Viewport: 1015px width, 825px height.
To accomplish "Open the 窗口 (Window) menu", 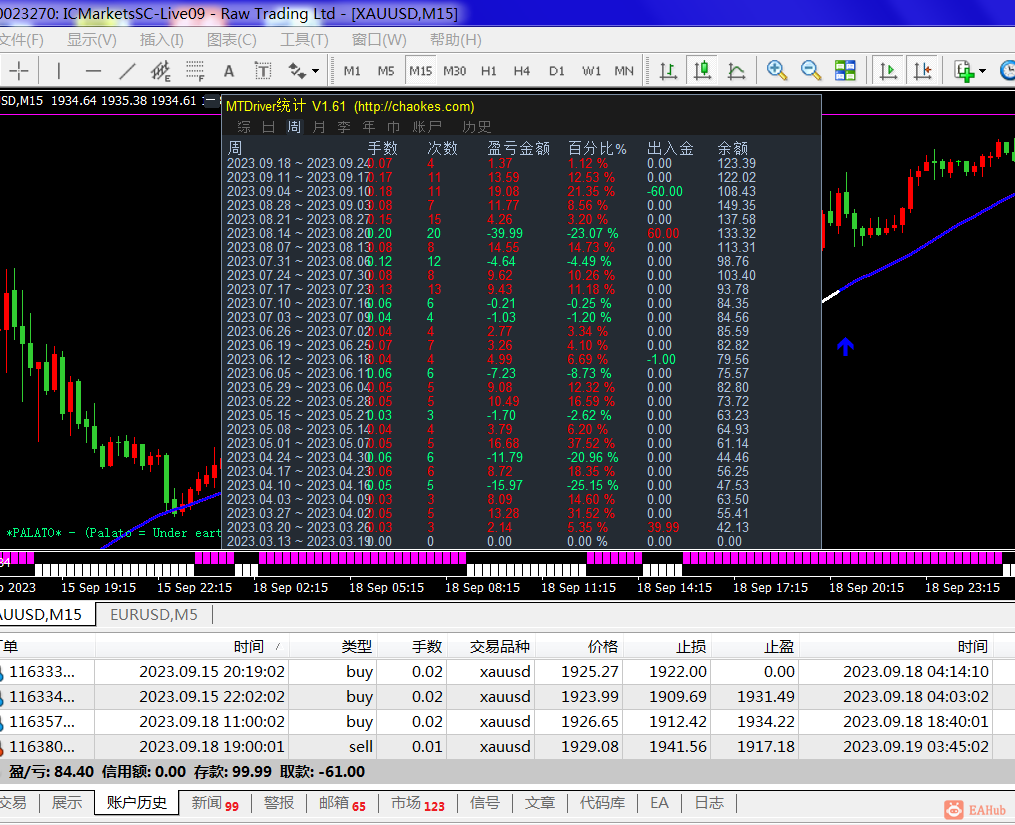I will 379,40.
